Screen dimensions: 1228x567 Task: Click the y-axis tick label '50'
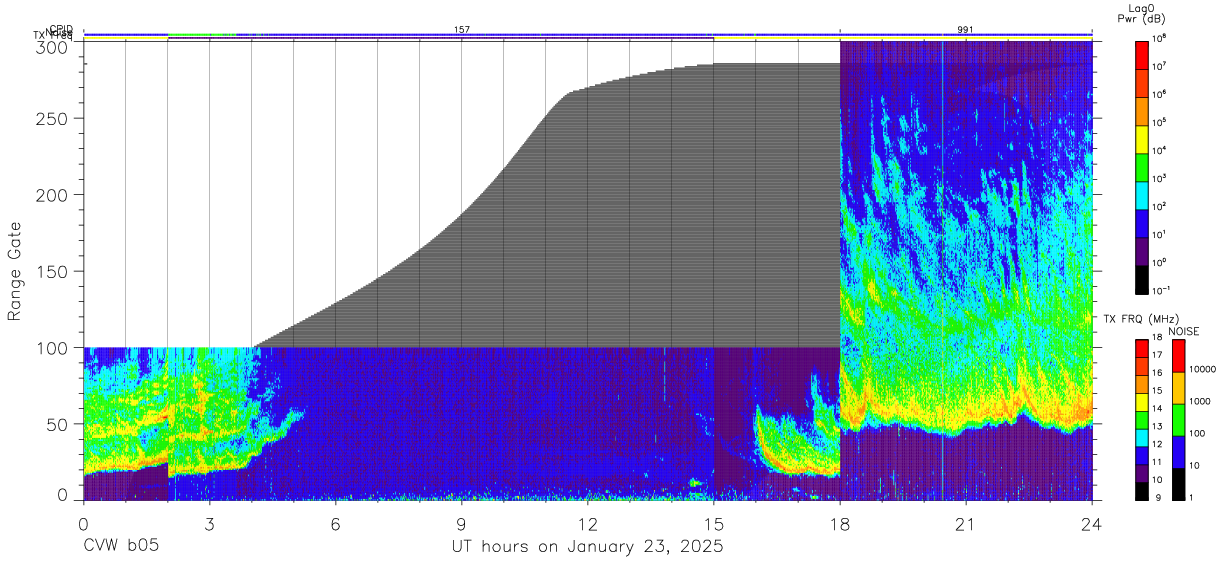(x=58, y=424)
